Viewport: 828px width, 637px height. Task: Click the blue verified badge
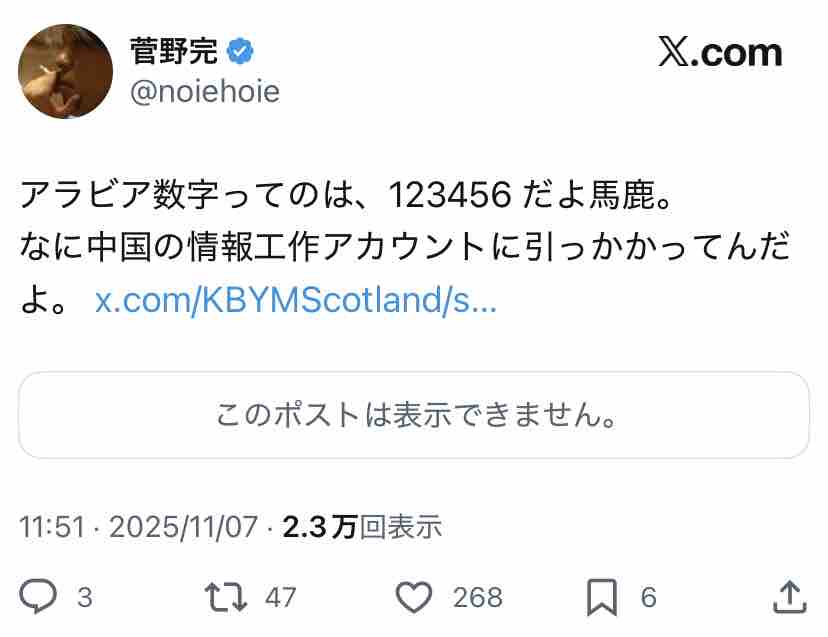click(240, 51)
